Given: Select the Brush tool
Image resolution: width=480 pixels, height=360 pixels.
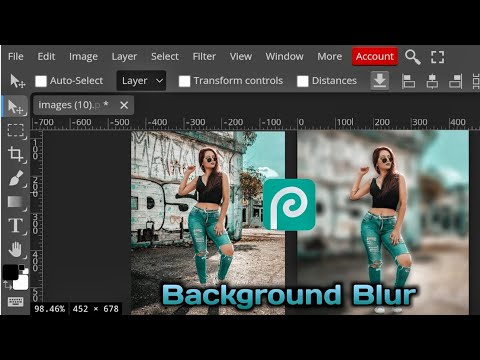Looking at the screenshot, I should tap(15, 178).
